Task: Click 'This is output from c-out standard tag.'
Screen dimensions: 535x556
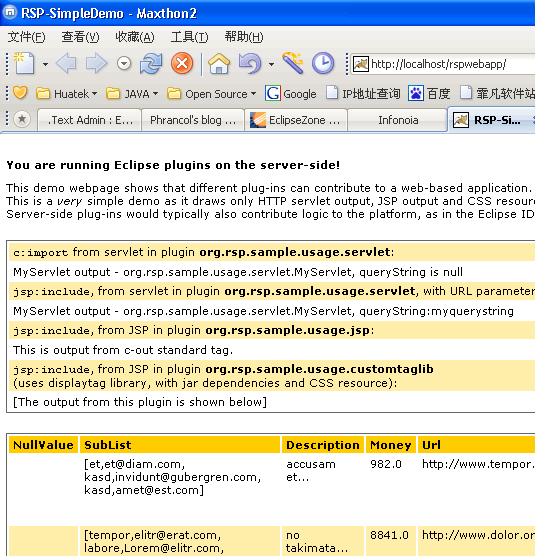Action: click(x=123, y=350)
